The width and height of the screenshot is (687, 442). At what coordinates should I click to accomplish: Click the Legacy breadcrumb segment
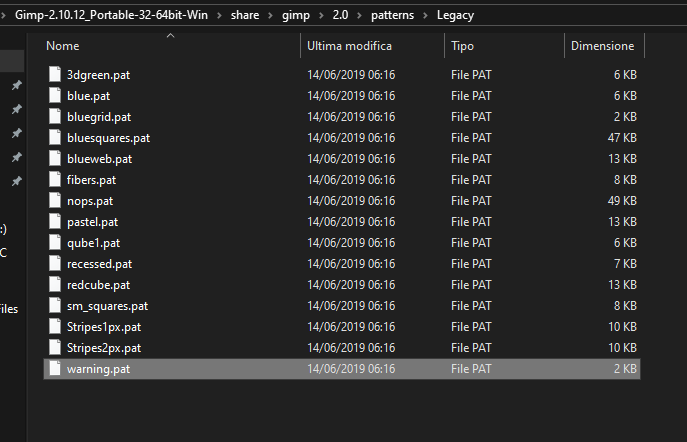click(x=455, y=15)
